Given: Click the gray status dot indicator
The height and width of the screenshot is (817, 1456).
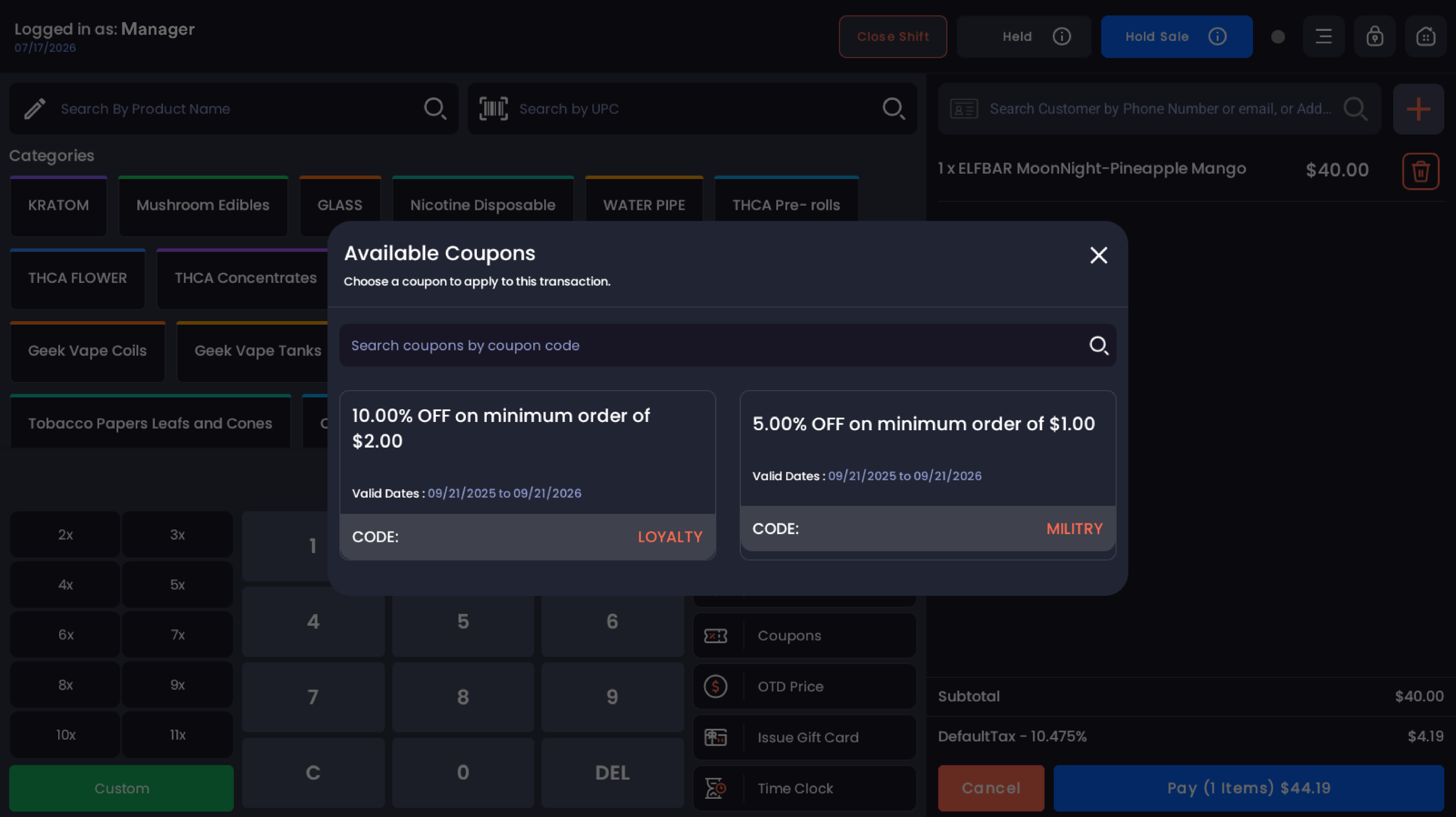Looking at the screenshot, I should tap(1277, 37).
